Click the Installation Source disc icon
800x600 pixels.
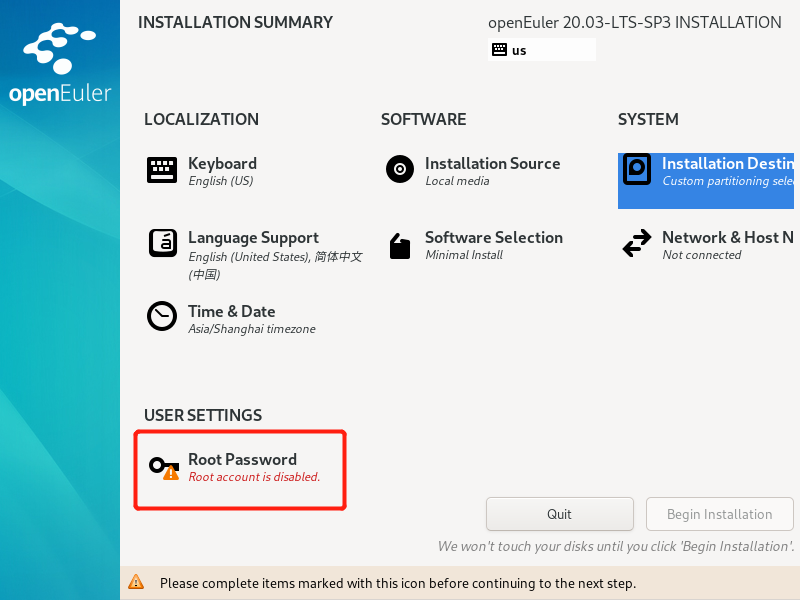click(x=400, y=169)
